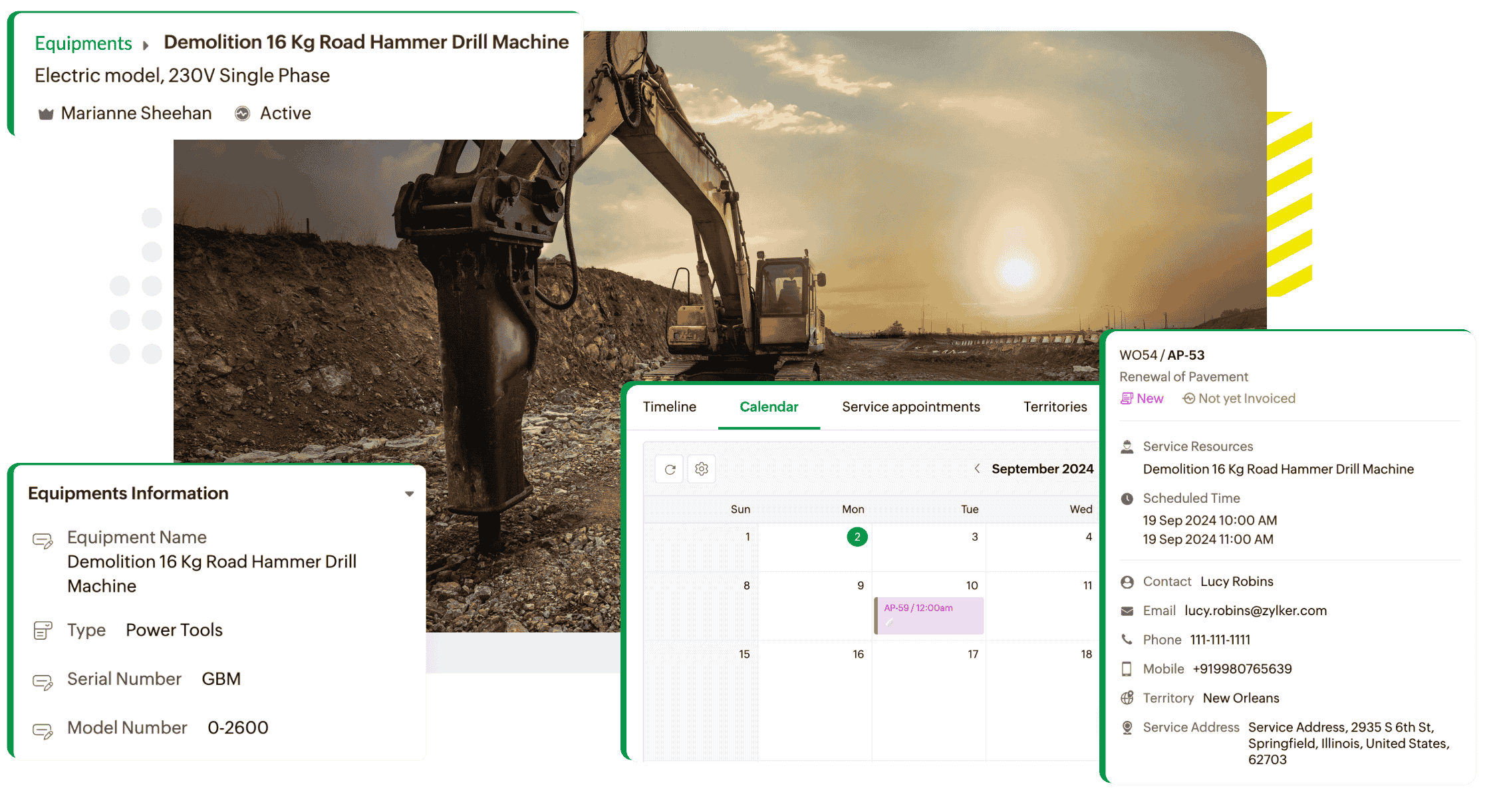Image resolution: width=1503 pixels, height=812 pixels.
Task: Open the Service appointments tab
Action: click(910, 407)
